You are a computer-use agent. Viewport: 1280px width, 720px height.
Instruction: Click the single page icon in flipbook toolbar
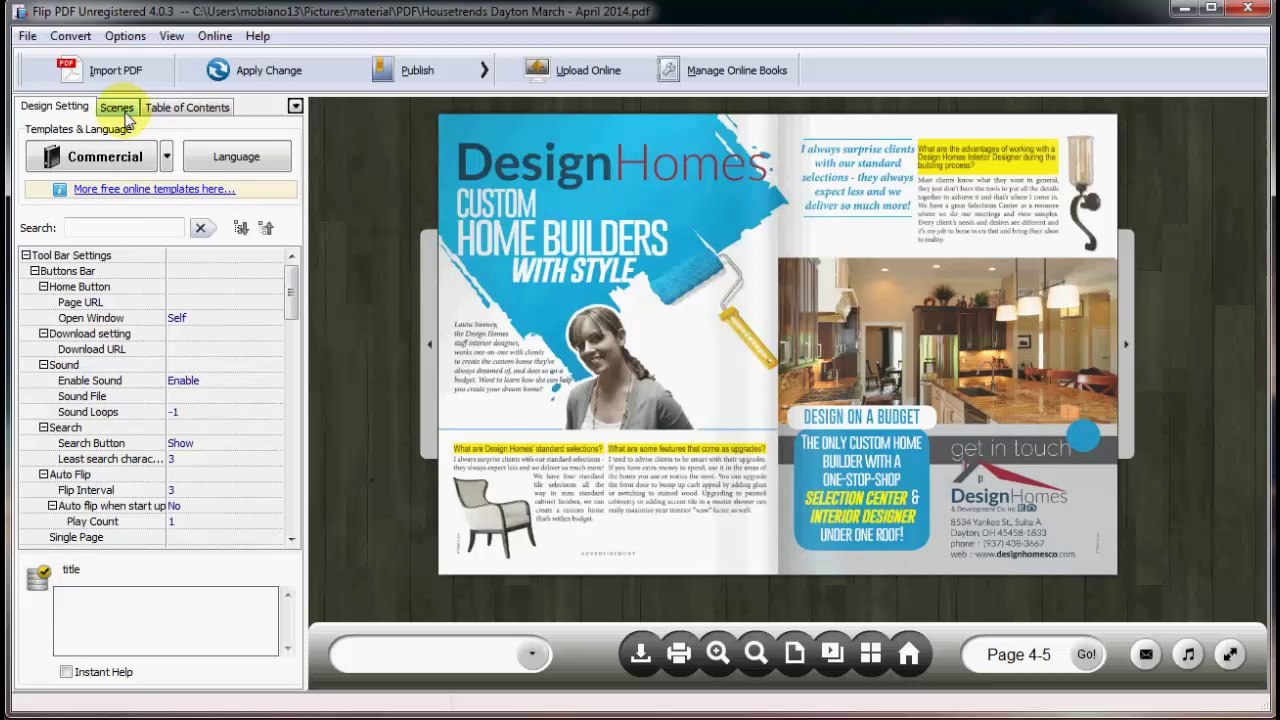794,654
